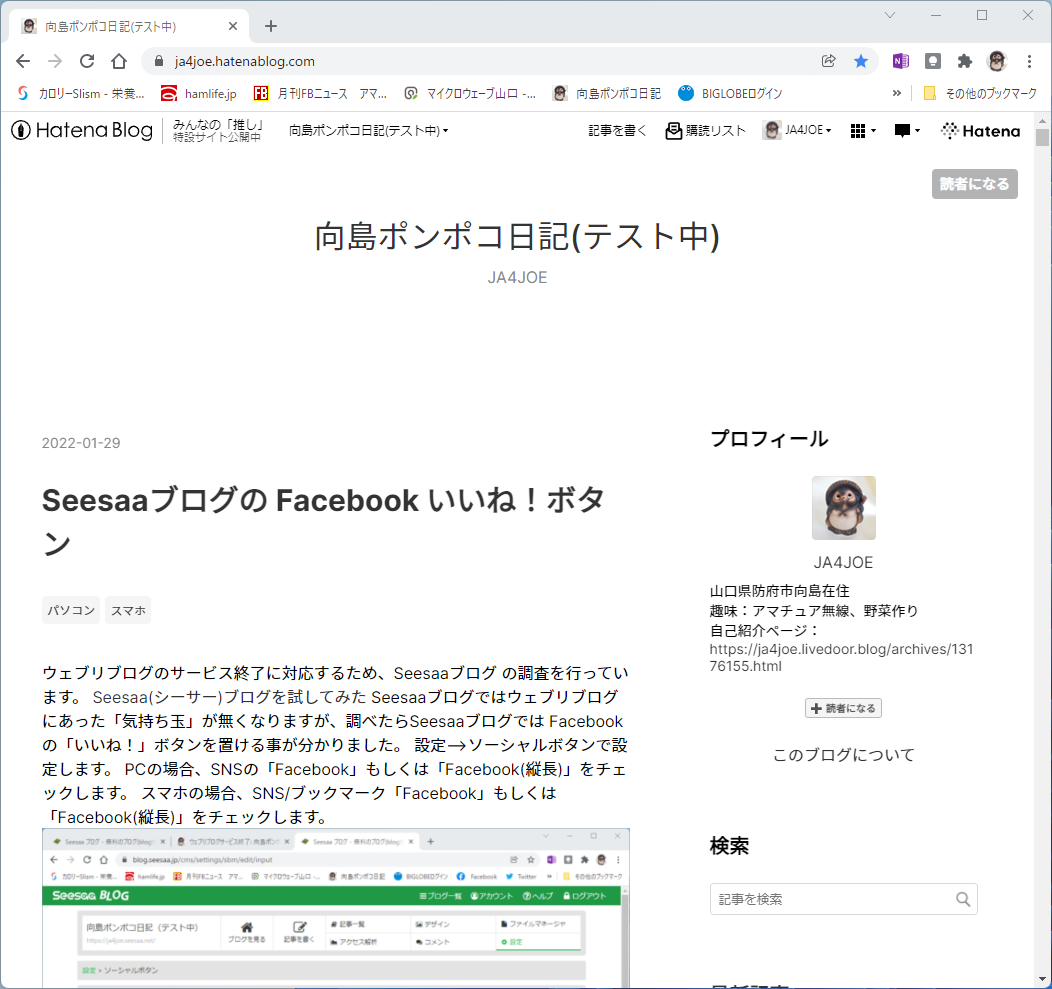The width and height of the screenshot is (1052, 989).
Task: Open the 購読リスト reading list
Action: click(x=705, y=130)
